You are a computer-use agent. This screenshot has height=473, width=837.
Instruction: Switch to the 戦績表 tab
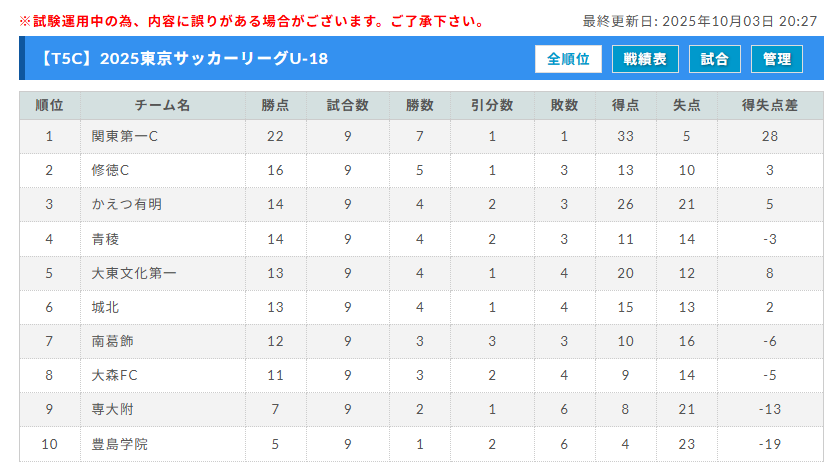tap(645, 59)
